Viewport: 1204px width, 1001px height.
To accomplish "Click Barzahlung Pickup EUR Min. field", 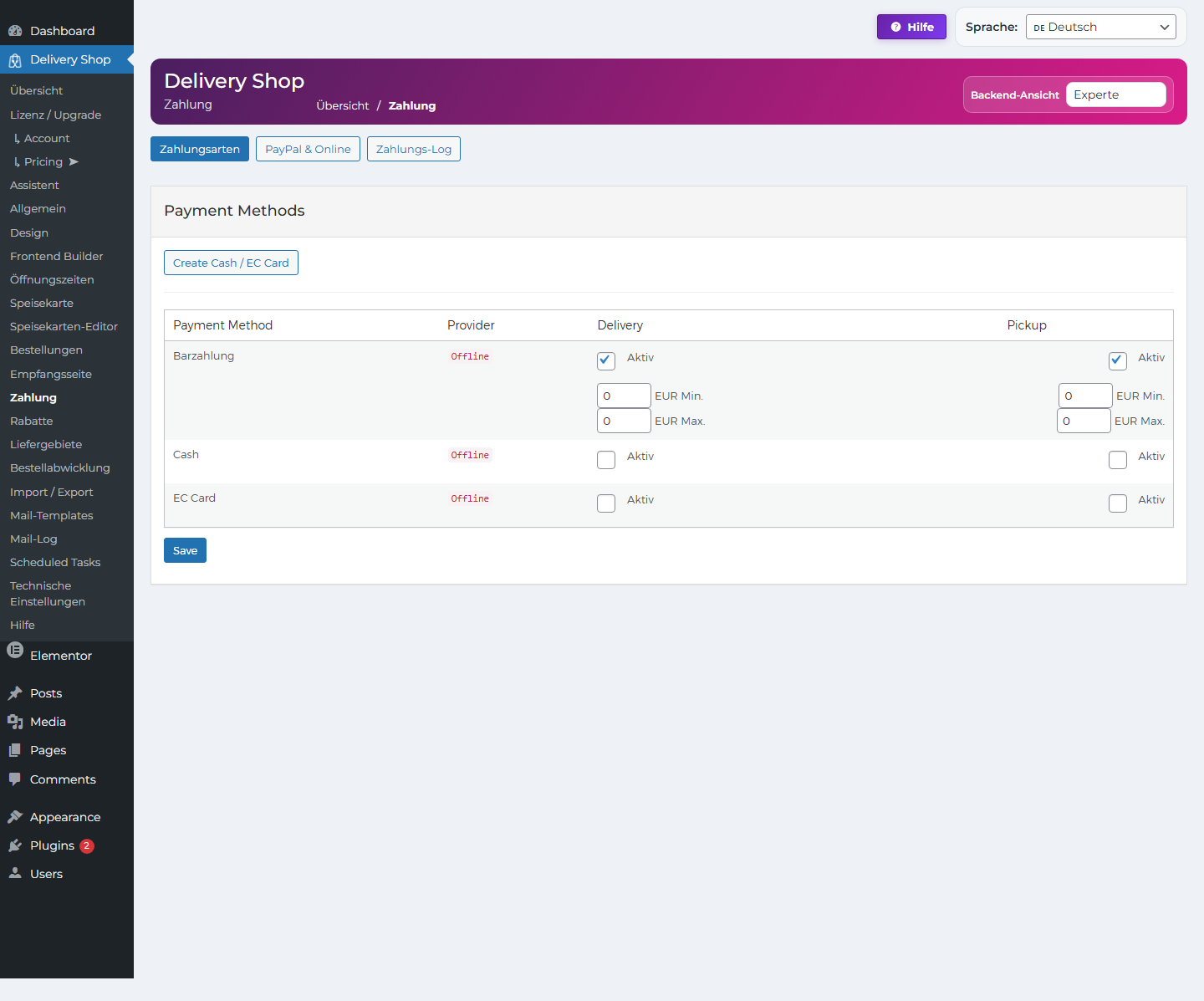I will coord(1085,396).
